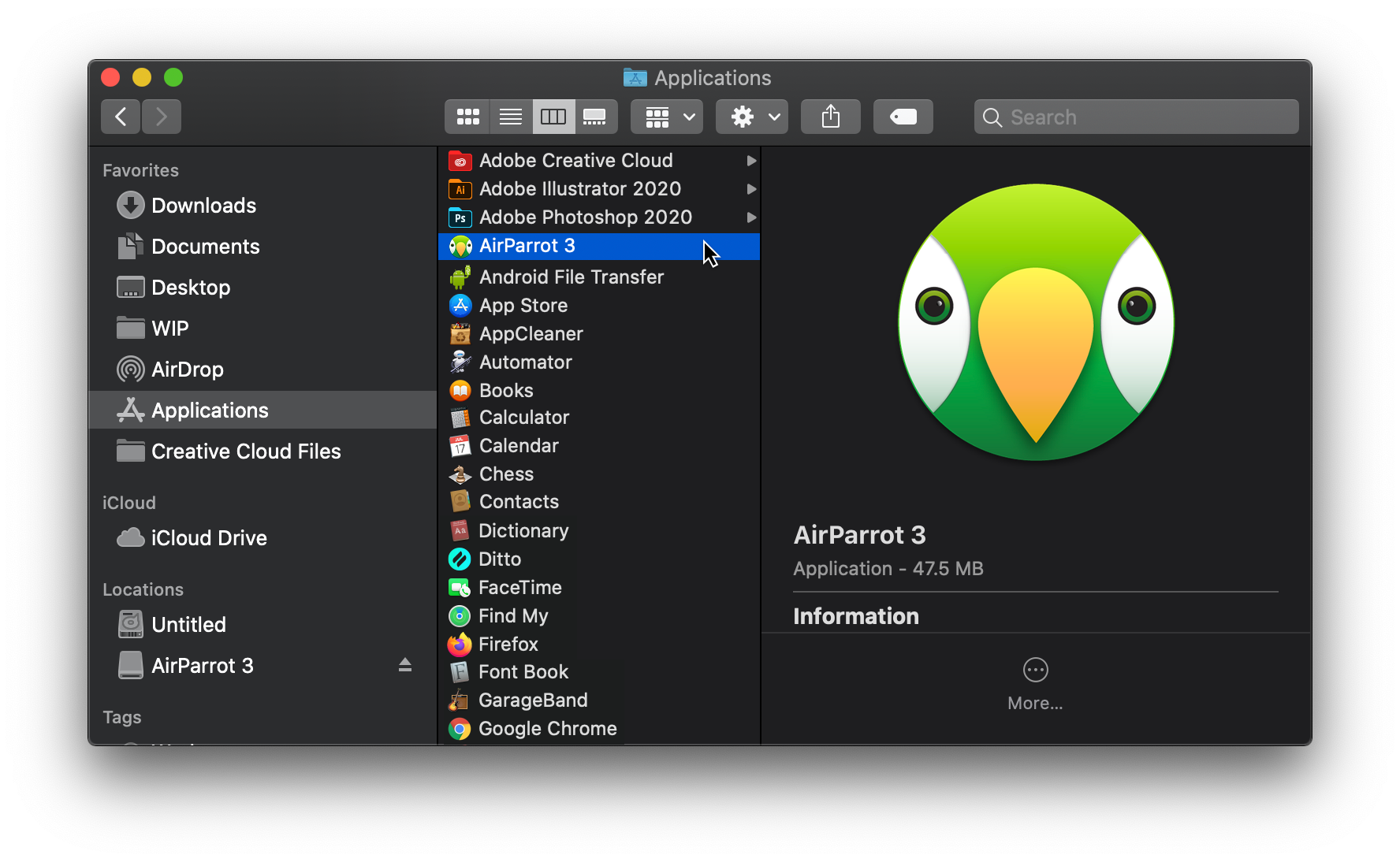
Task: Switch to list view in the toolbar
Action: coord(510,116)
